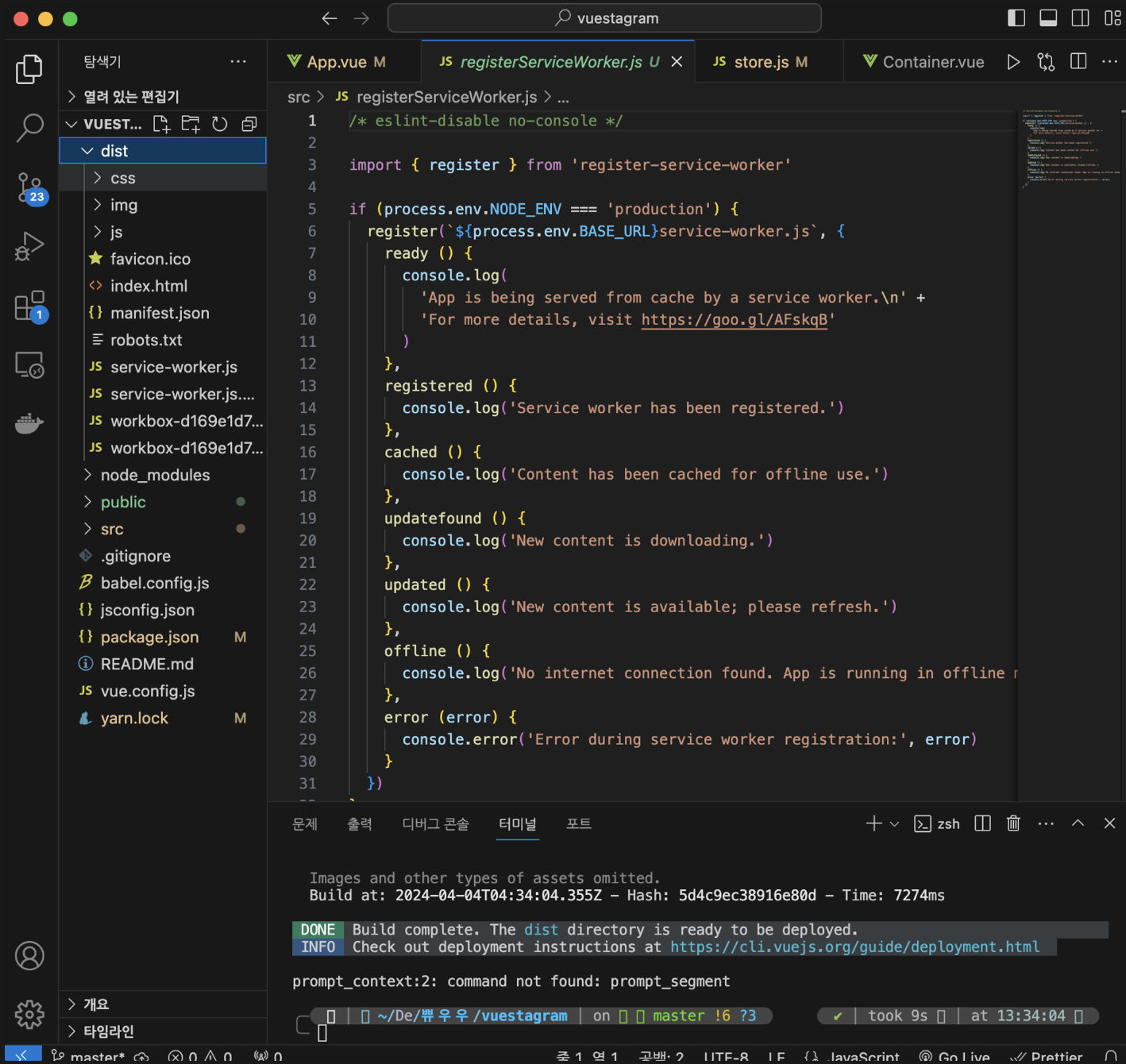Screen dimensions: 1126x1064
Task: Switch to the store.js tab
Action: pos(761,62)
